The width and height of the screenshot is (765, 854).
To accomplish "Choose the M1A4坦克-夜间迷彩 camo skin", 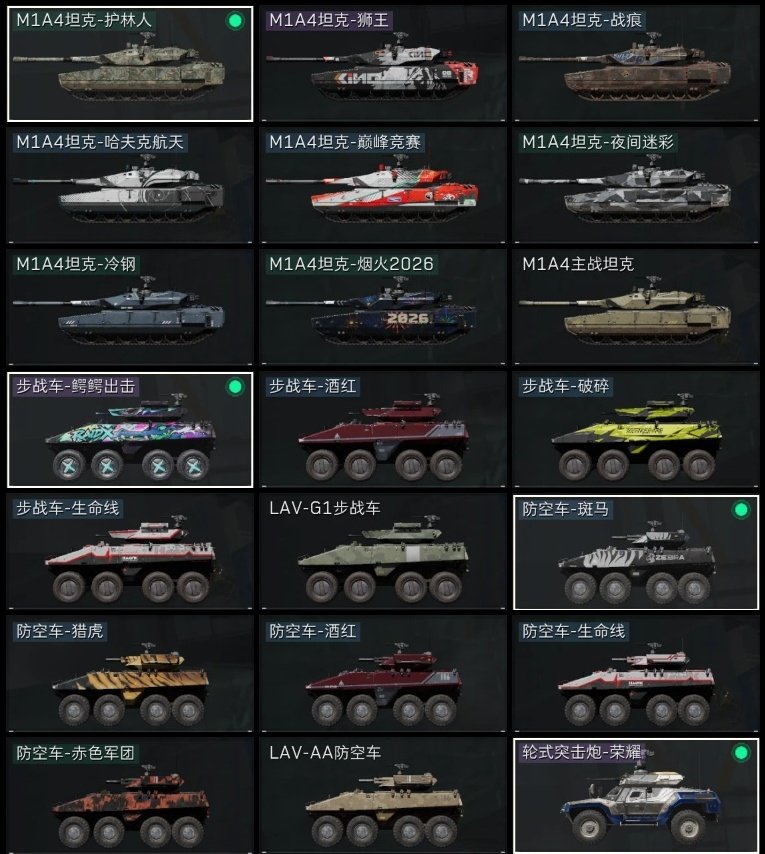I will click(x=636, y=186).
